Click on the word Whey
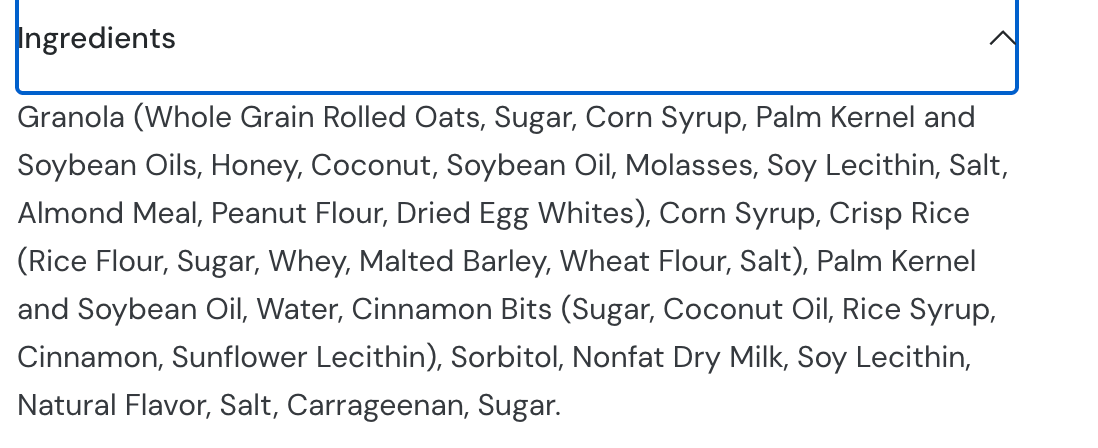This screenshot has width=1098, height=448. pos(307,262)
